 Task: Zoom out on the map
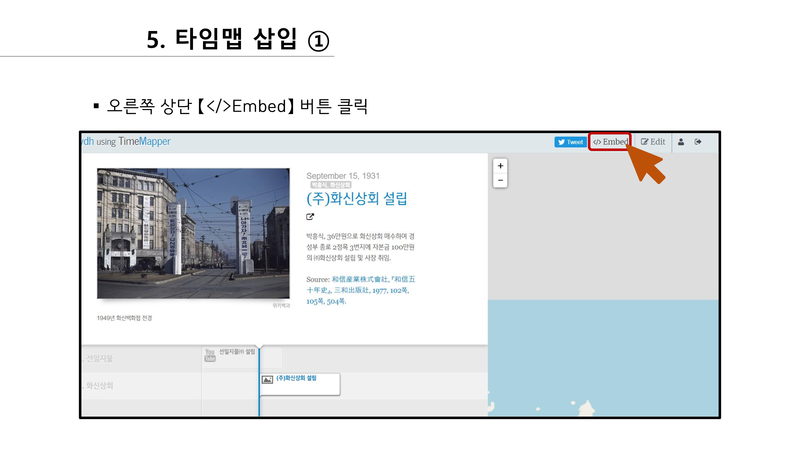501,180
